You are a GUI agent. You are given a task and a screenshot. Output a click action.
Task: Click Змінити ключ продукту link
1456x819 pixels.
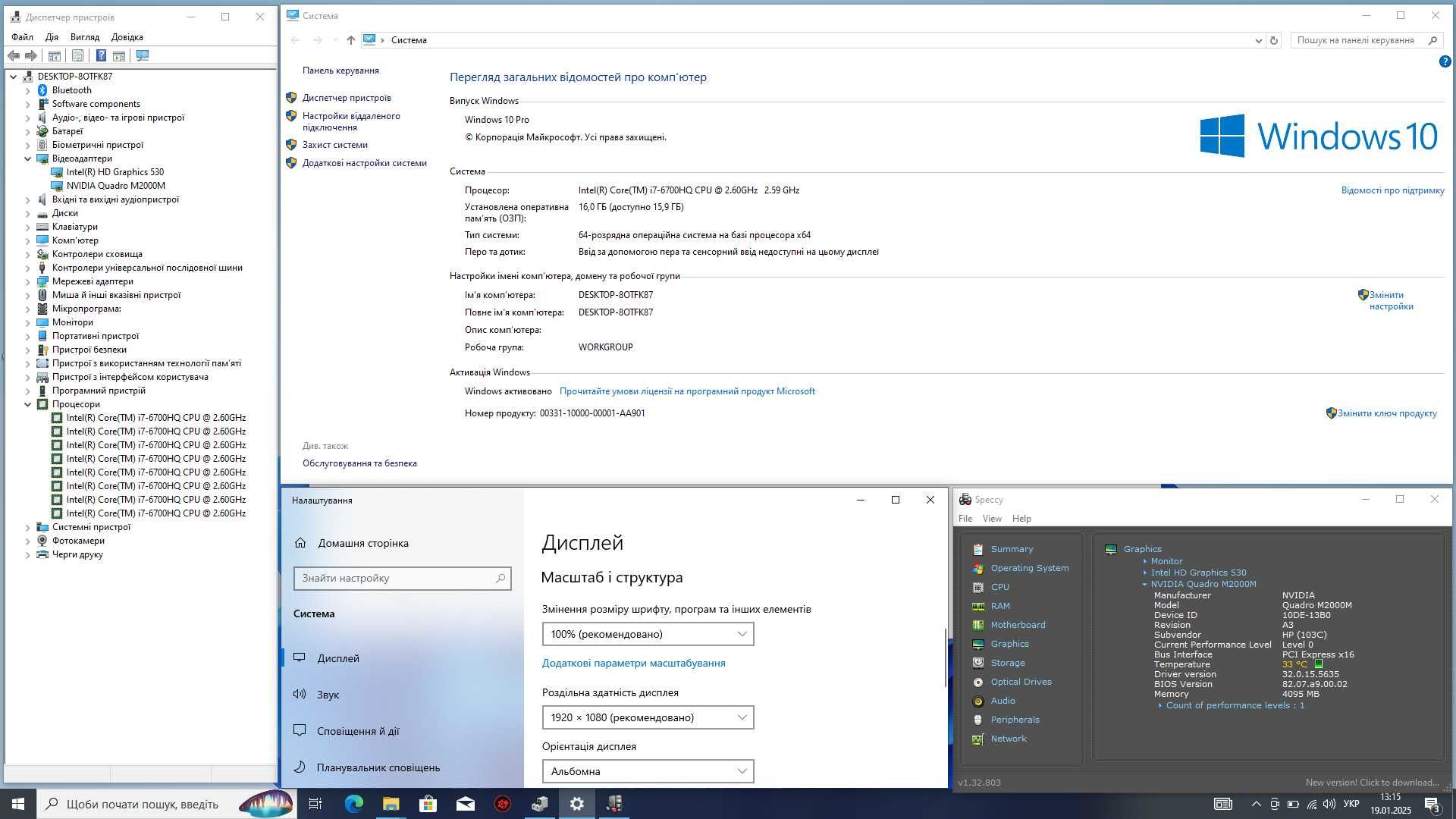[x=1387, y=413]
